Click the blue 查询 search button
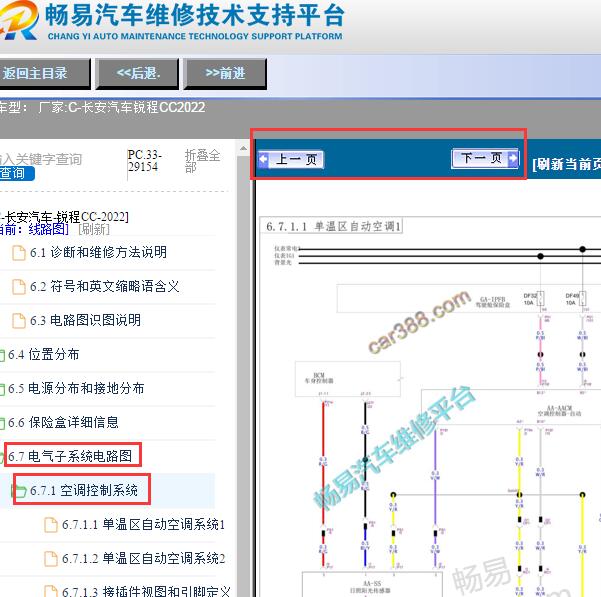 (x=16, y=173)
